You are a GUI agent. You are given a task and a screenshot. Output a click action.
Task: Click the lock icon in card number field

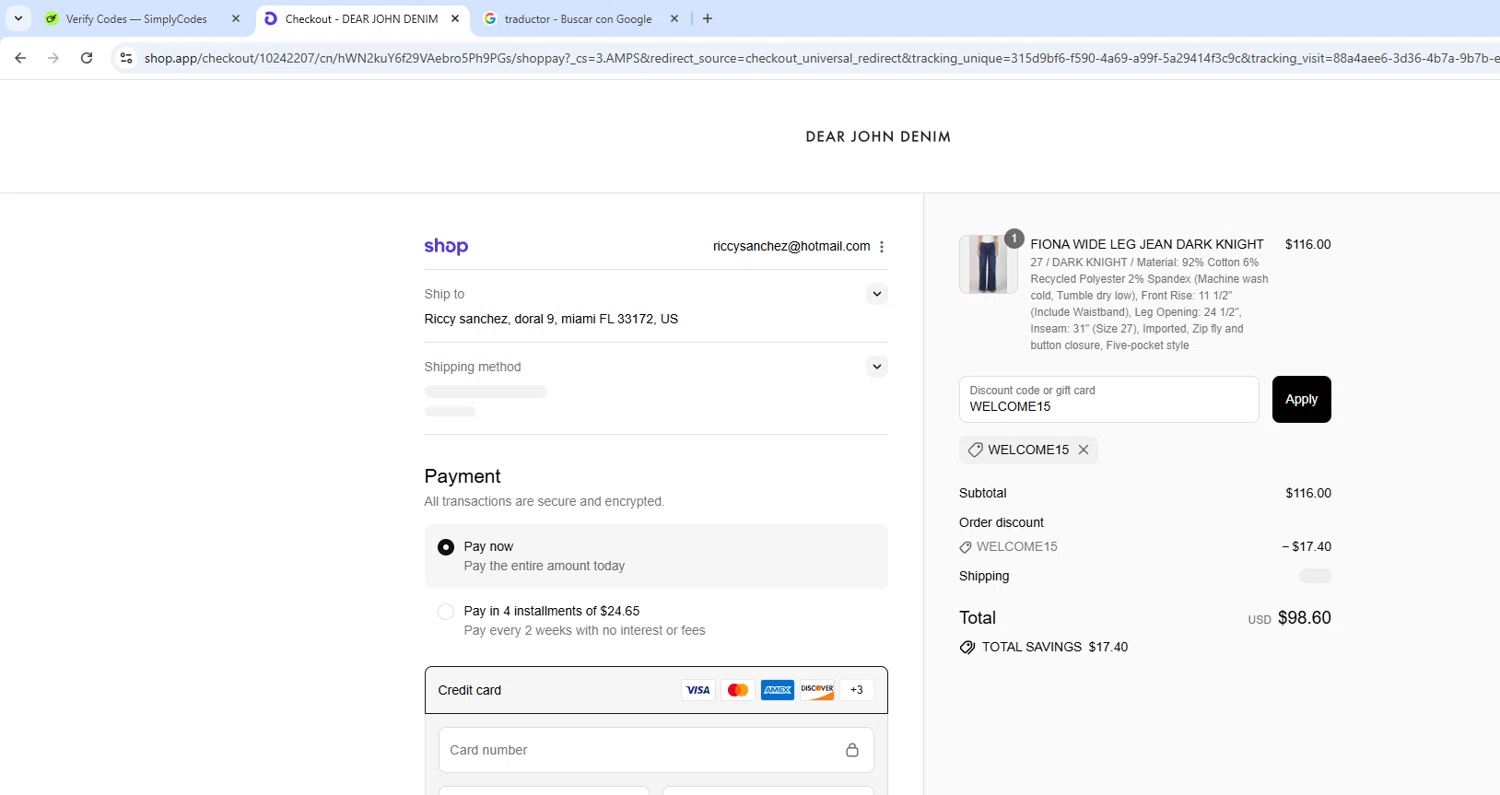(852, 750)
